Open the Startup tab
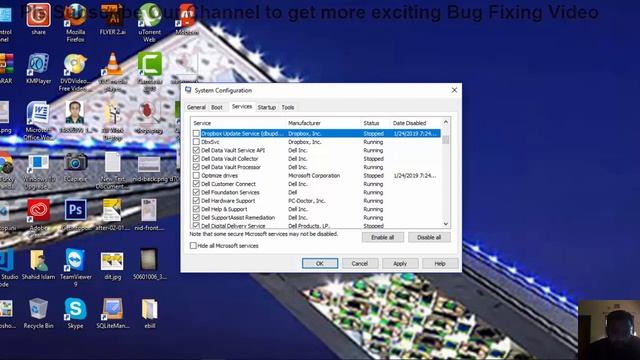The height and width of the screenshot is (360, 640). [267, 107]
